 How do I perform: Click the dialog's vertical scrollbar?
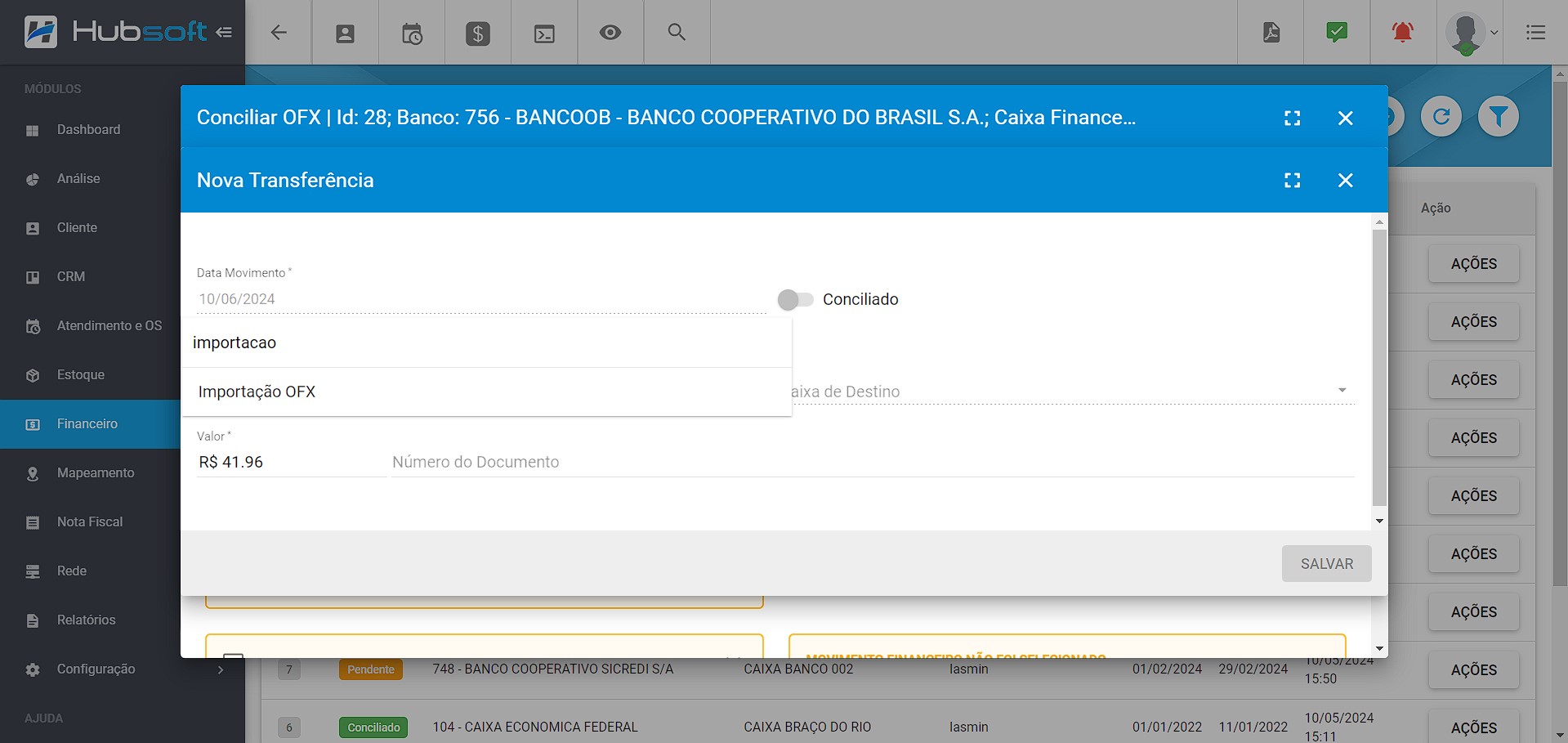[1379, 368]
